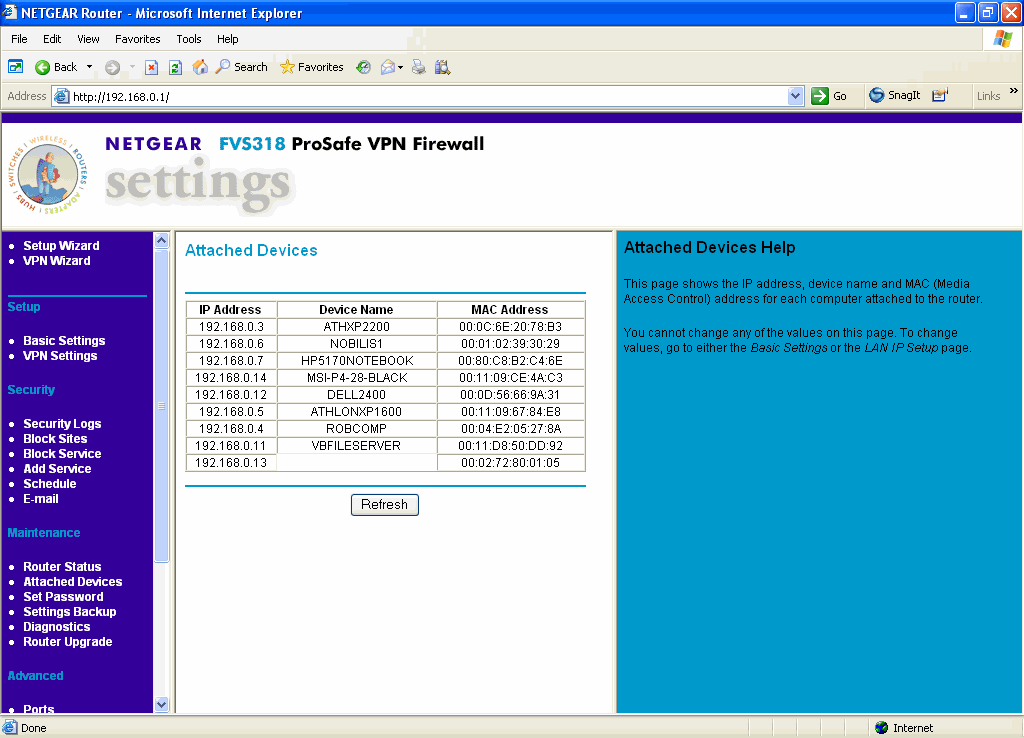The width and height of the screenshot is (1024, 738).
Task: Click the address bar URL field
Action: coord(420,96)
